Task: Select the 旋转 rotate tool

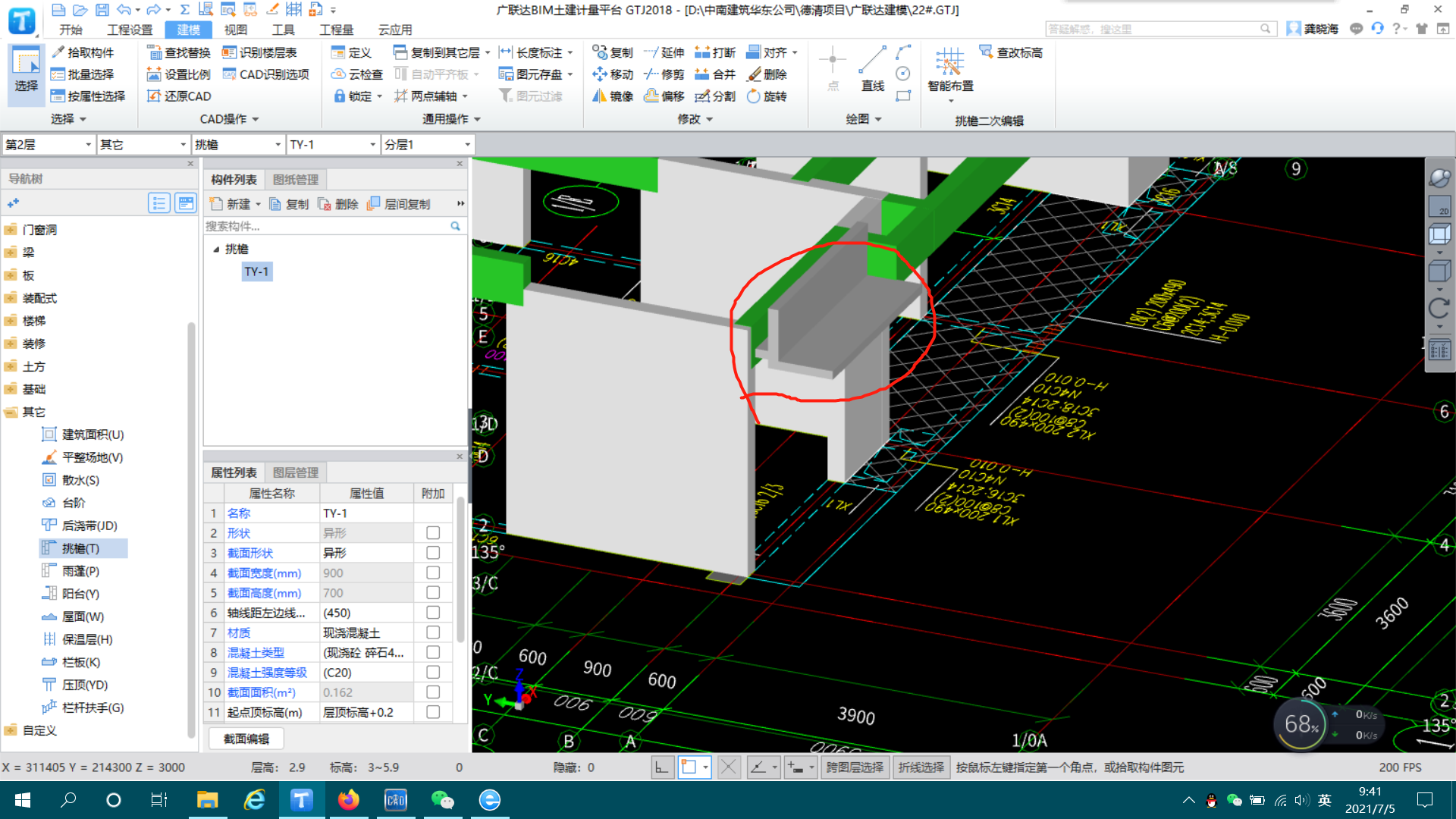Action: [767, 96]
